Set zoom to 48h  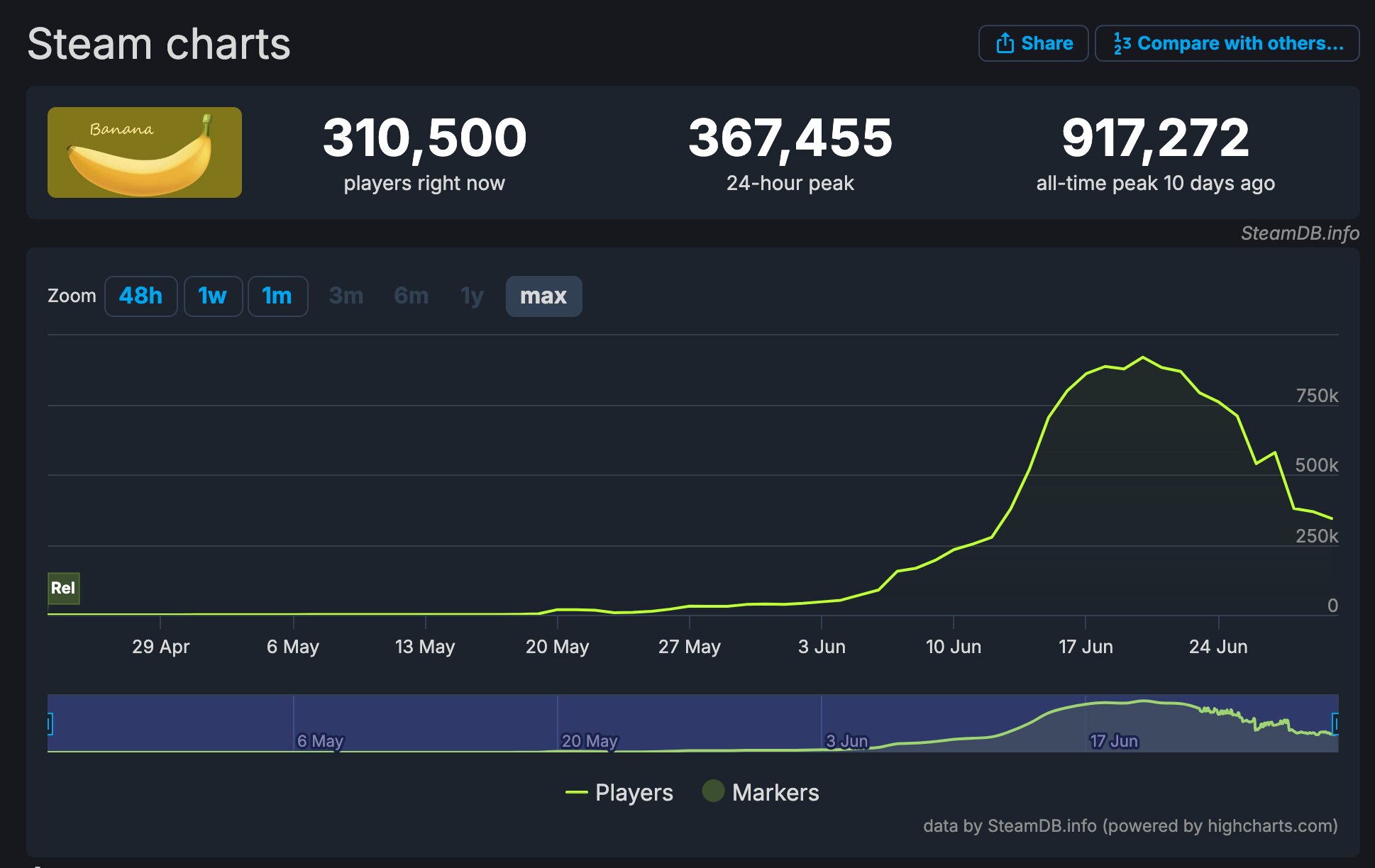[140, 296]
